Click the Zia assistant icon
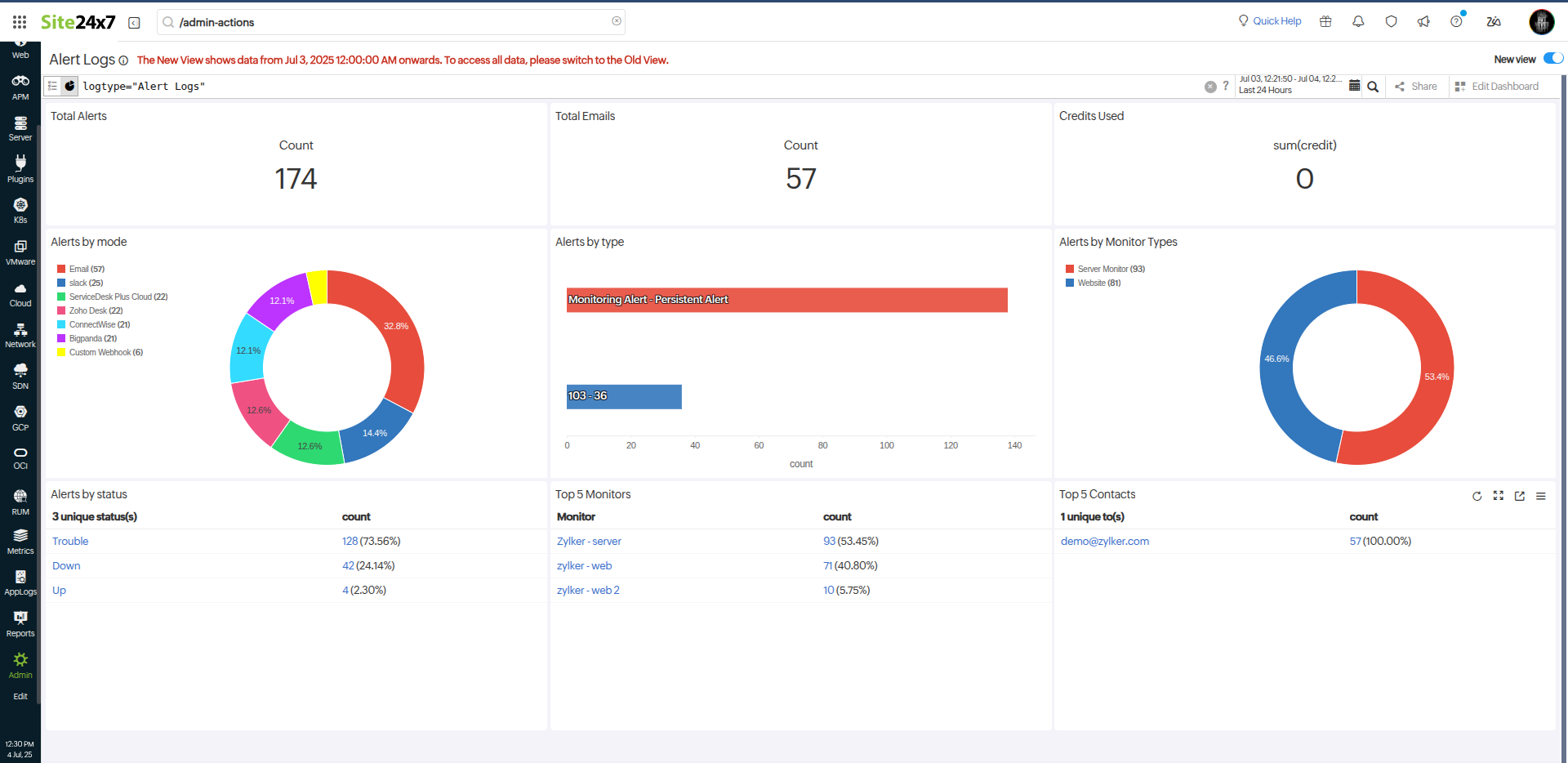The height and width of the screenshot is (763, 1568). pos(1494,21)
